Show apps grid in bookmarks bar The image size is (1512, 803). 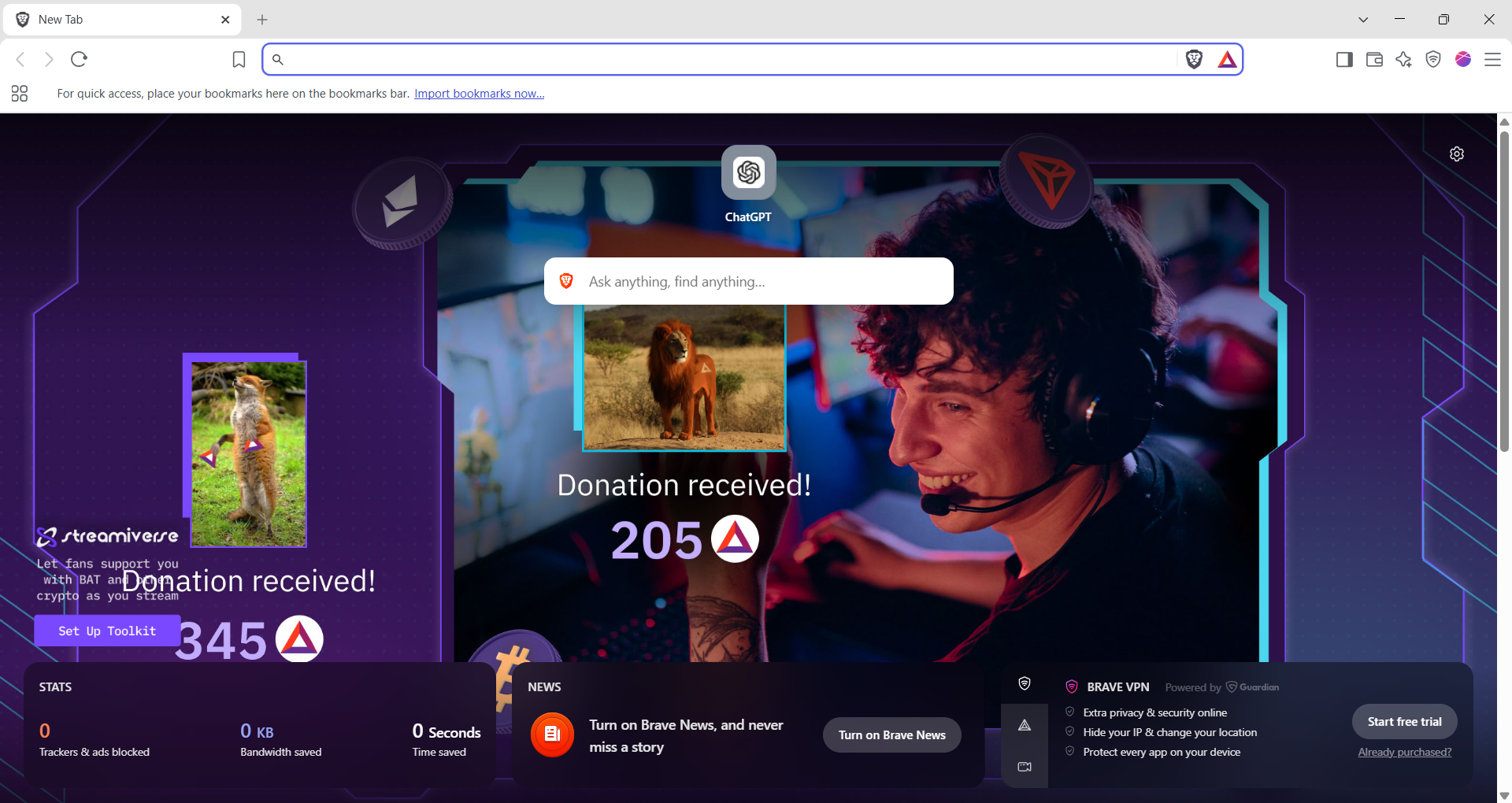pyautogui.click(x=20, y=94)
